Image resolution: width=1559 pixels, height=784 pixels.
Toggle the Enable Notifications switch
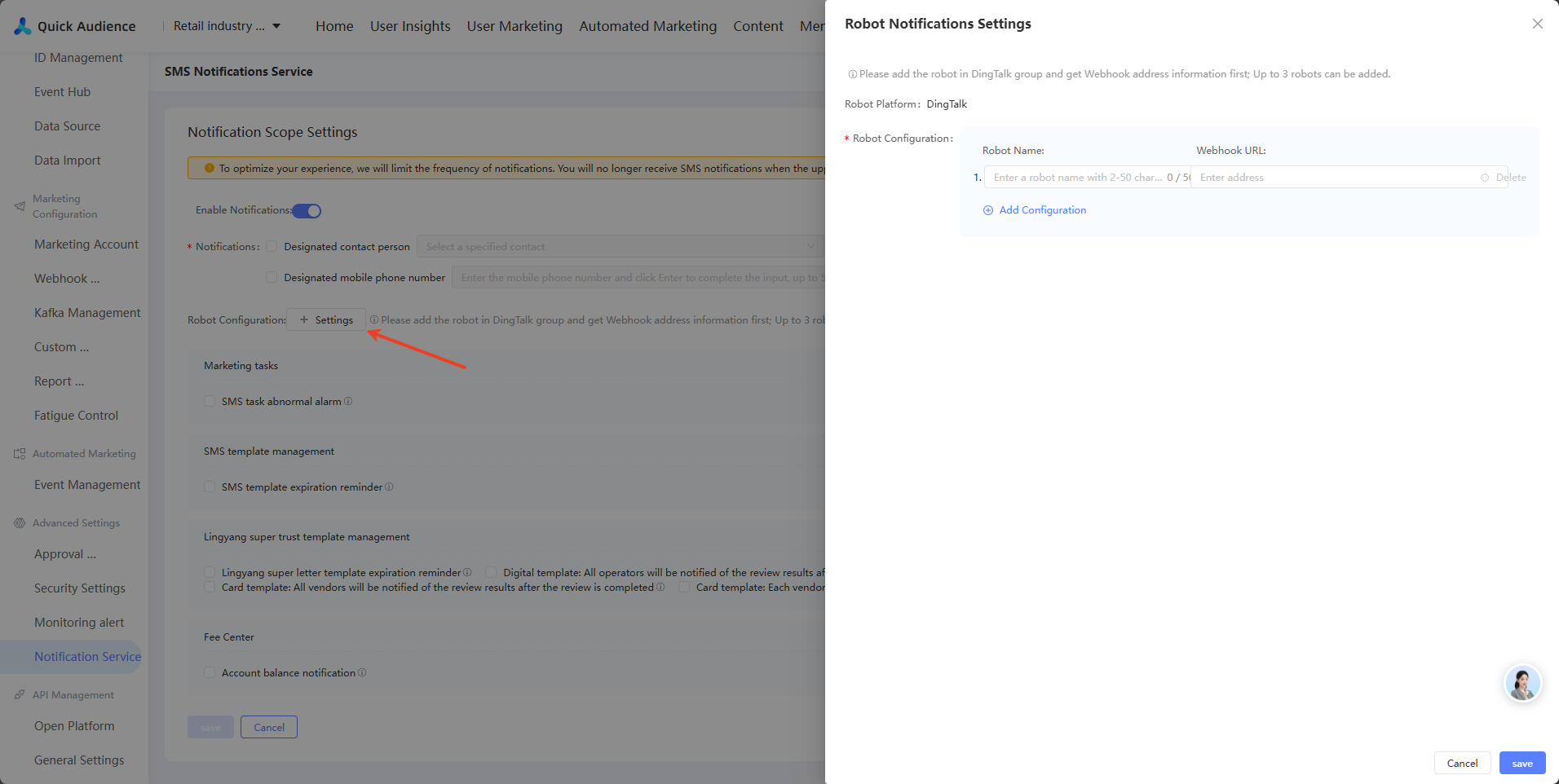point(307,211)
